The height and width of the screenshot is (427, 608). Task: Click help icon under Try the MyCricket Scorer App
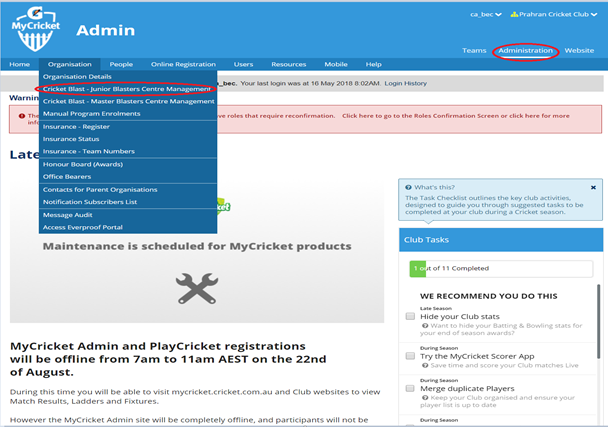pos(425,366)
